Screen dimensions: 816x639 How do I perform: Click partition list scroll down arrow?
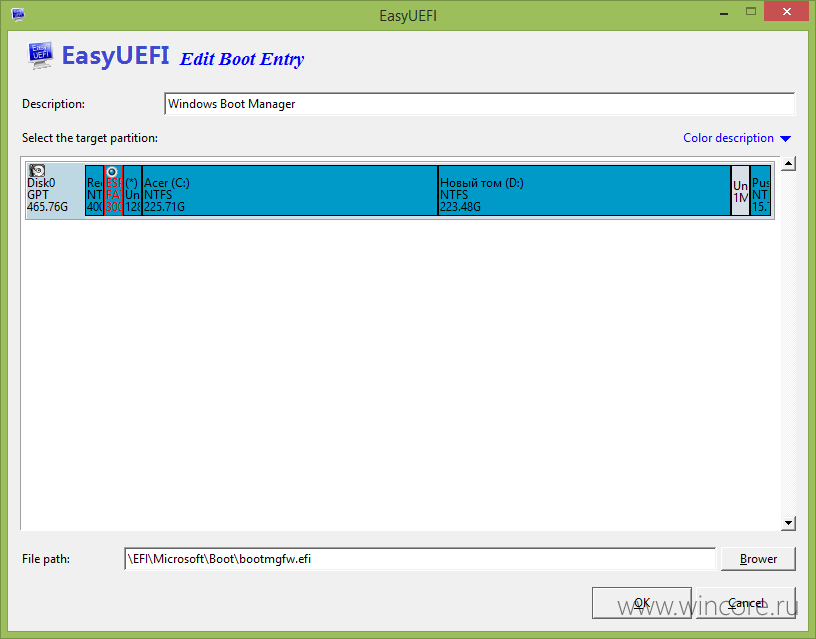click(x=788, y=523)
